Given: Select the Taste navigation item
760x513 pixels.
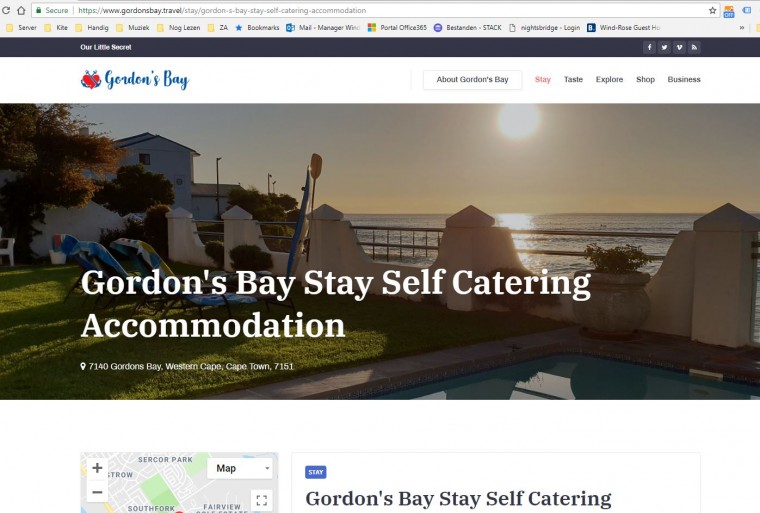Looking at the screenshot, I should [x=573, y=80].
